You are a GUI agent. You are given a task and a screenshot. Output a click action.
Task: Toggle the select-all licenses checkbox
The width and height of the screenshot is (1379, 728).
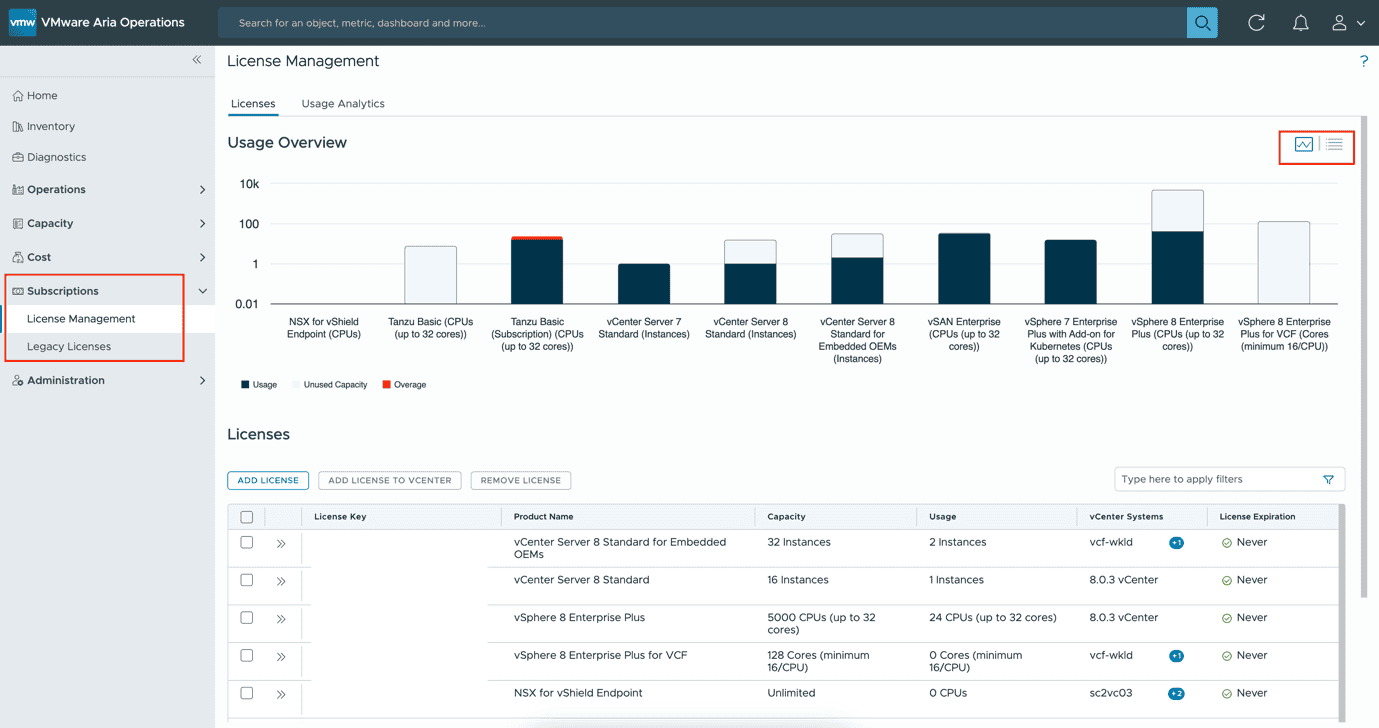pyautogui.click(x=247, y=517)
